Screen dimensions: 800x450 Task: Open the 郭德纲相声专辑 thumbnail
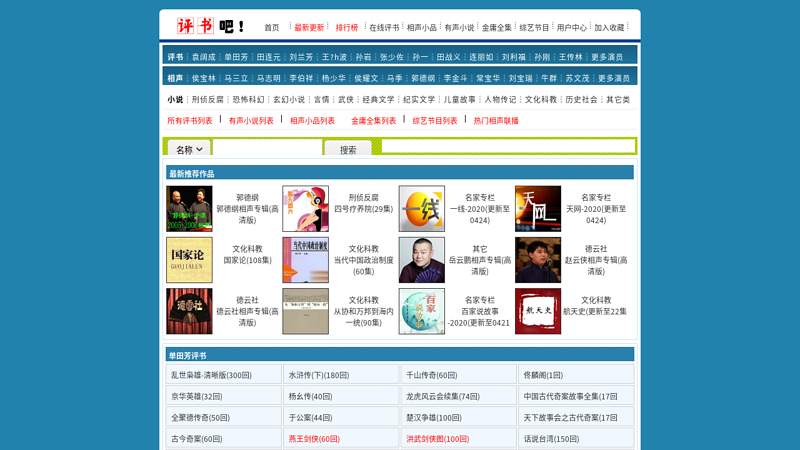click(x=189, y=209)
